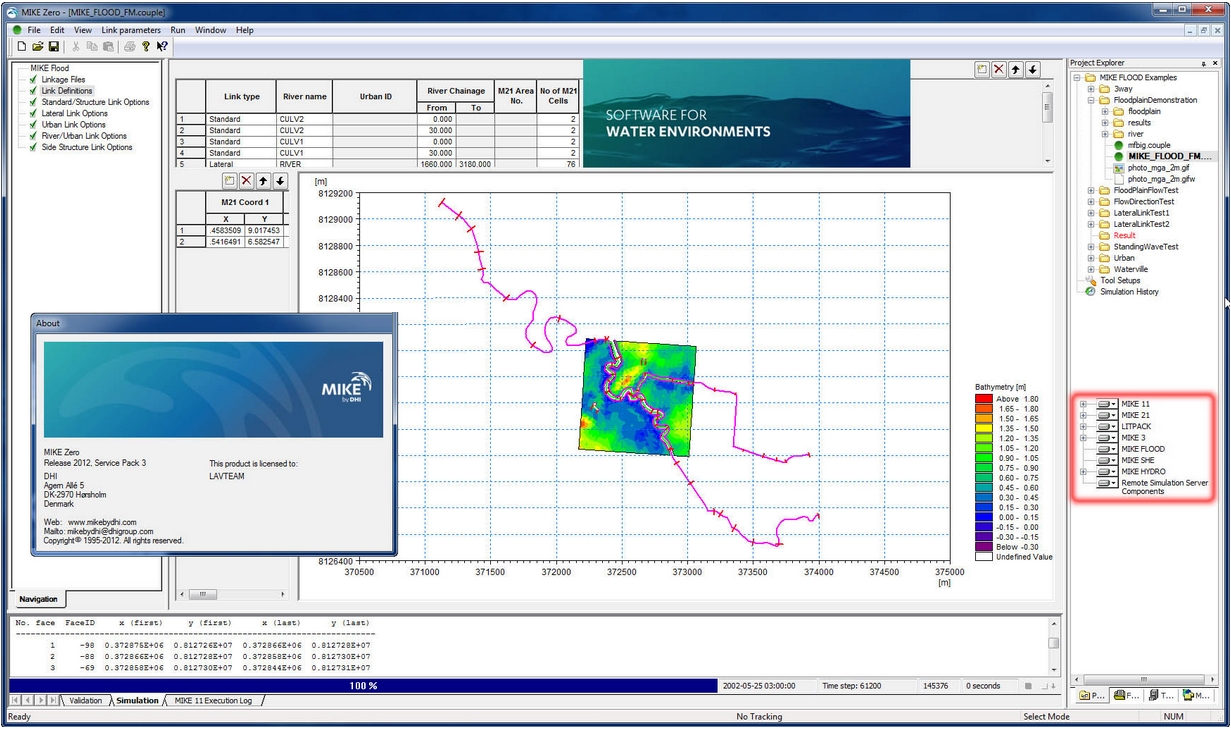Click move row down arrow above M21 Coord table
Image resolution: width=1231 pixels, height=729 pixels.
click(x=280, y=181)
